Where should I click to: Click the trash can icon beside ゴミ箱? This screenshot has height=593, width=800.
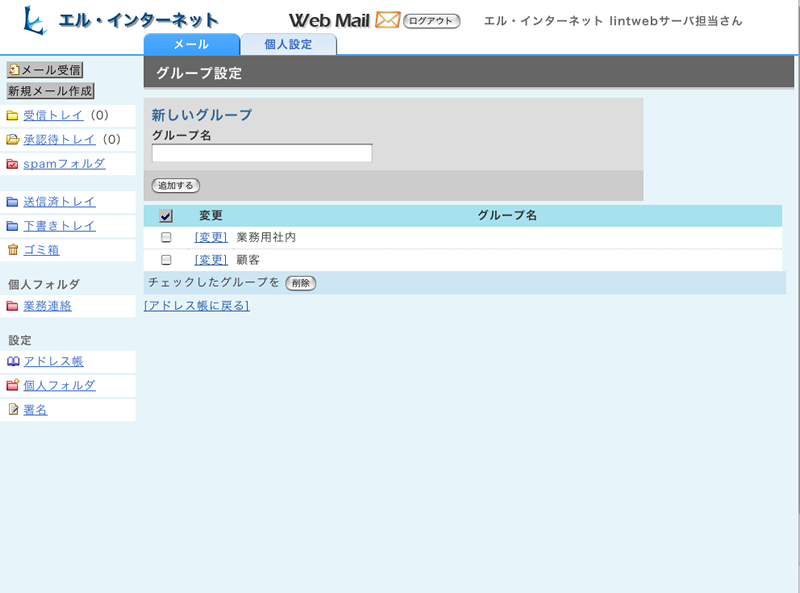13,250
